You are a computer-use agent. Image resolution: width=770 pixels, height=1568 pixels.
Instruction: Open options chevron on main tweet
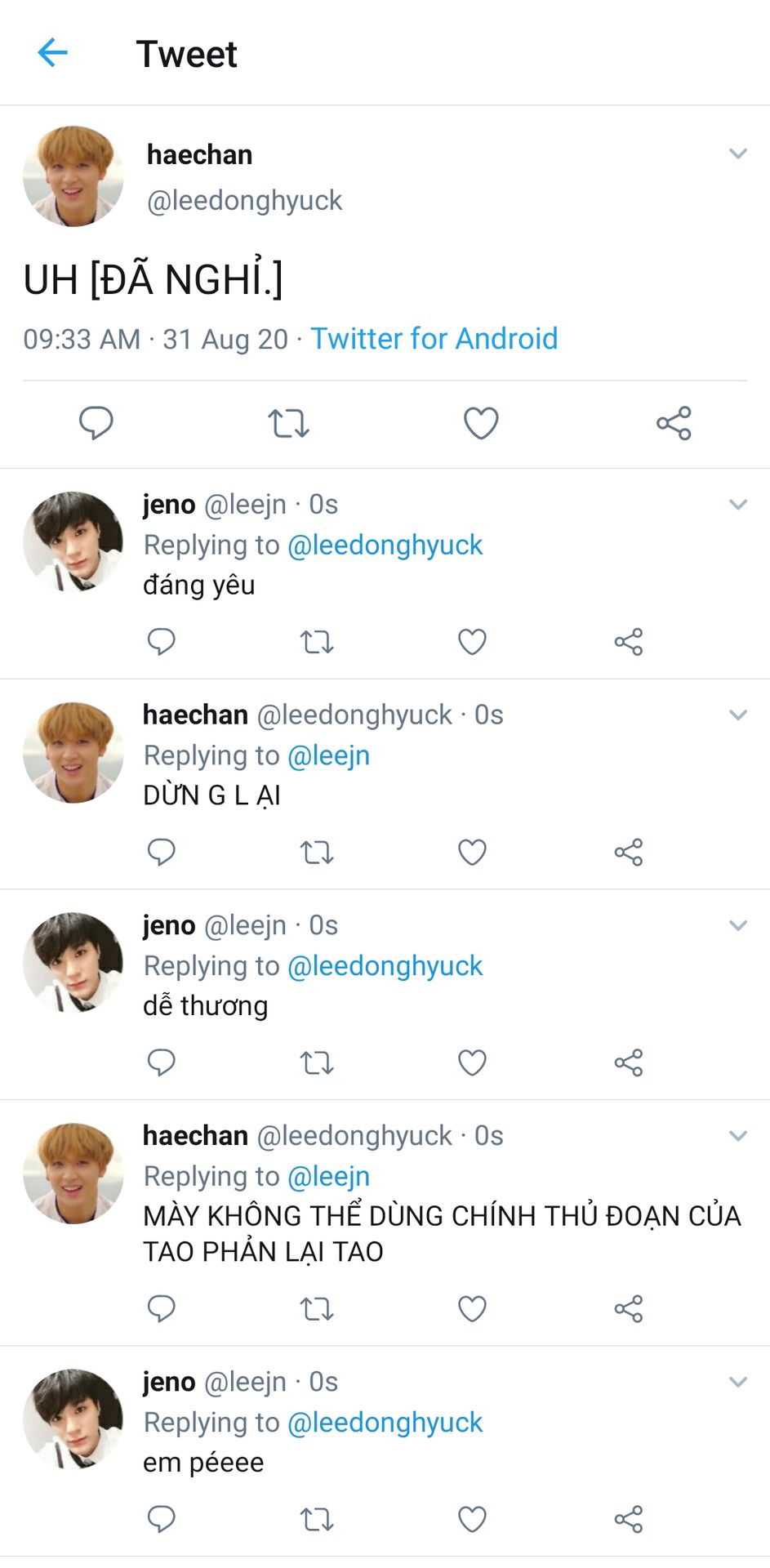coord(738,154)
